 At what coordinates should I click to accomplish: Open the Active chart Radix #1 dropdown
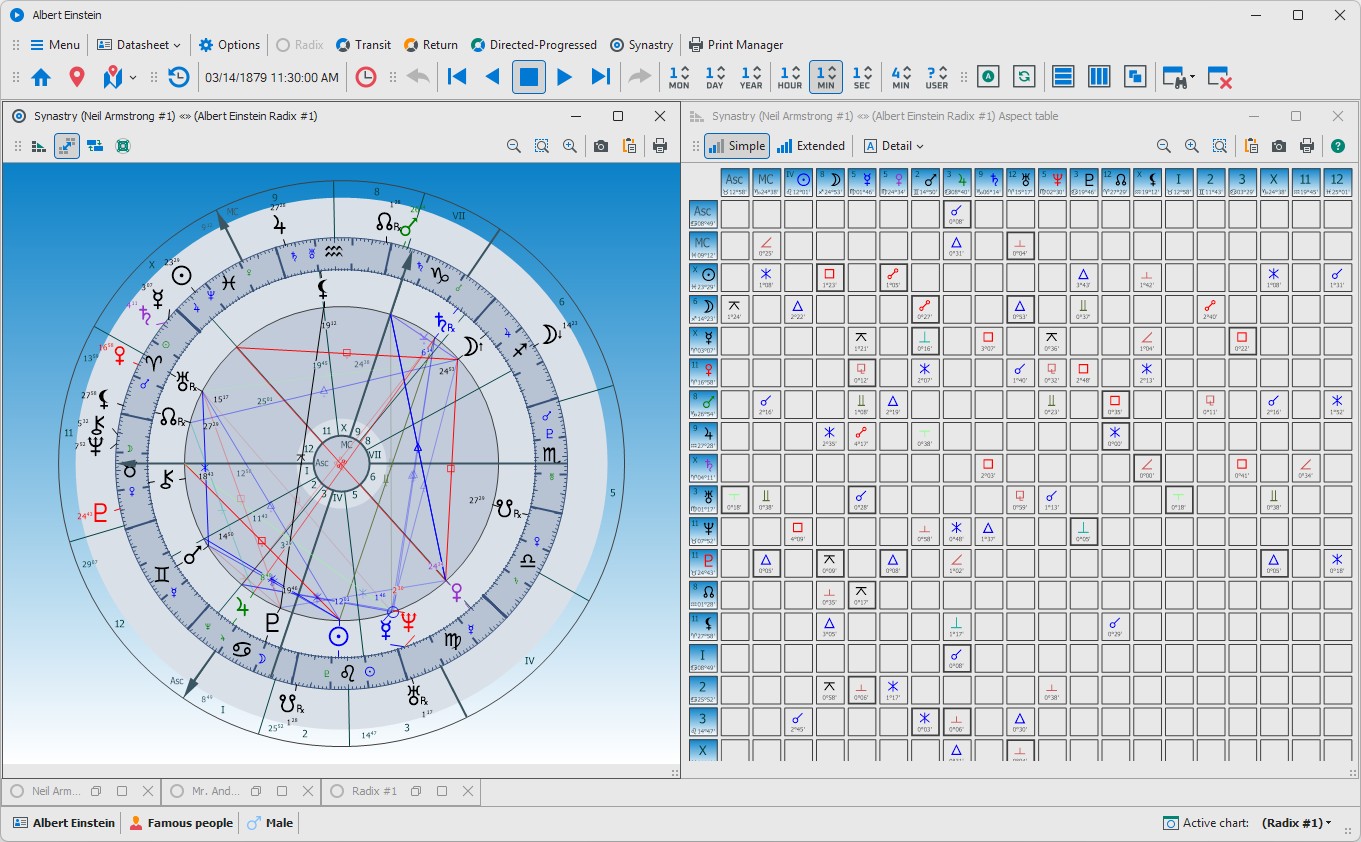point(1297,823)
